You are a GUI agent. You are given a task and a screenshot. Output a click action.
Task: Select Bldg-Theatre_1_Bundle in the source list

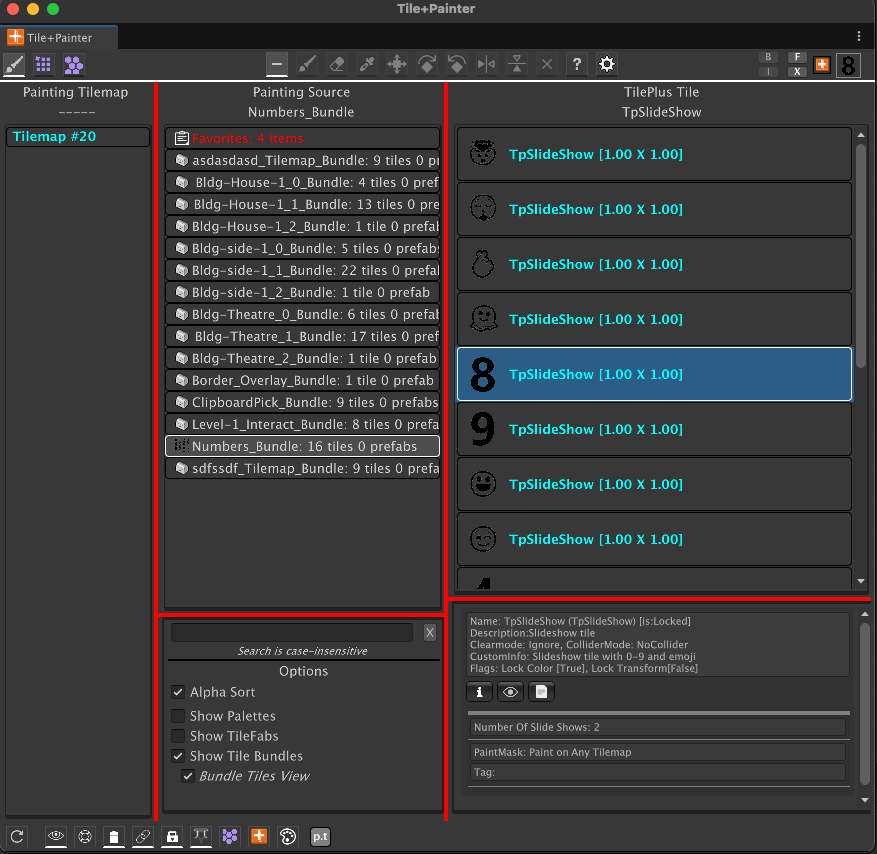(303, 336)
